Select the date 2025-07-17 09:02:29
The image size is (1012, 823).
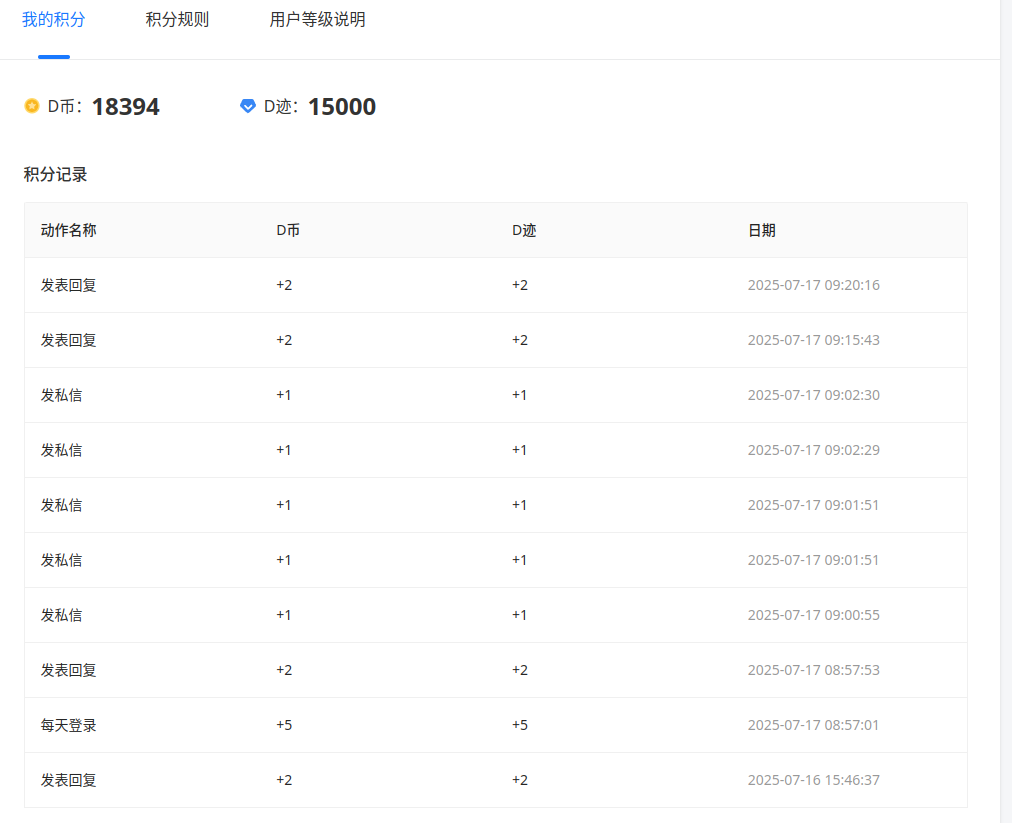[814, 450]
